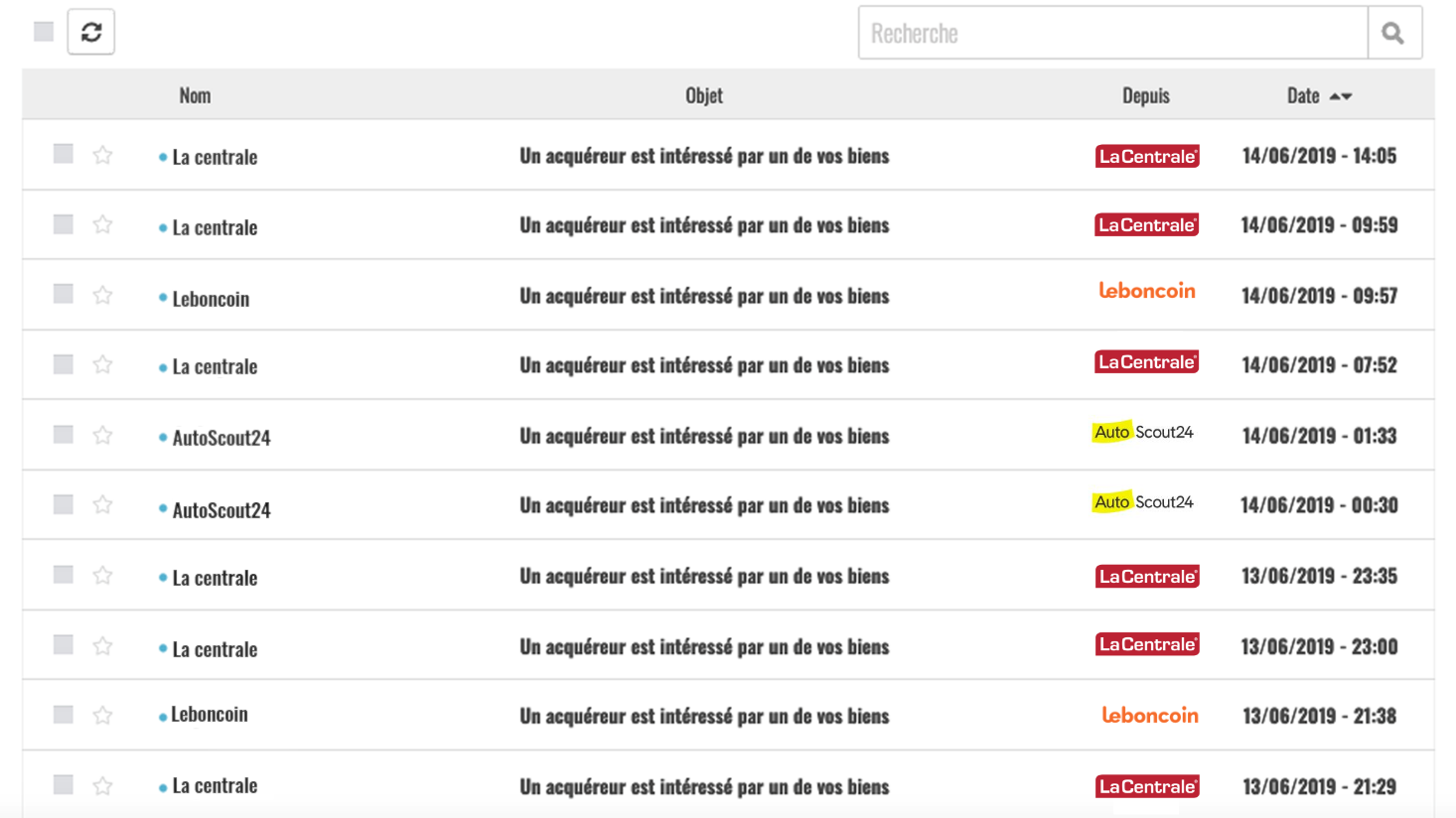Star the Leboncoin message from 21:38
Viewport: 1456px width, 818px height.
tap(102, 716)
